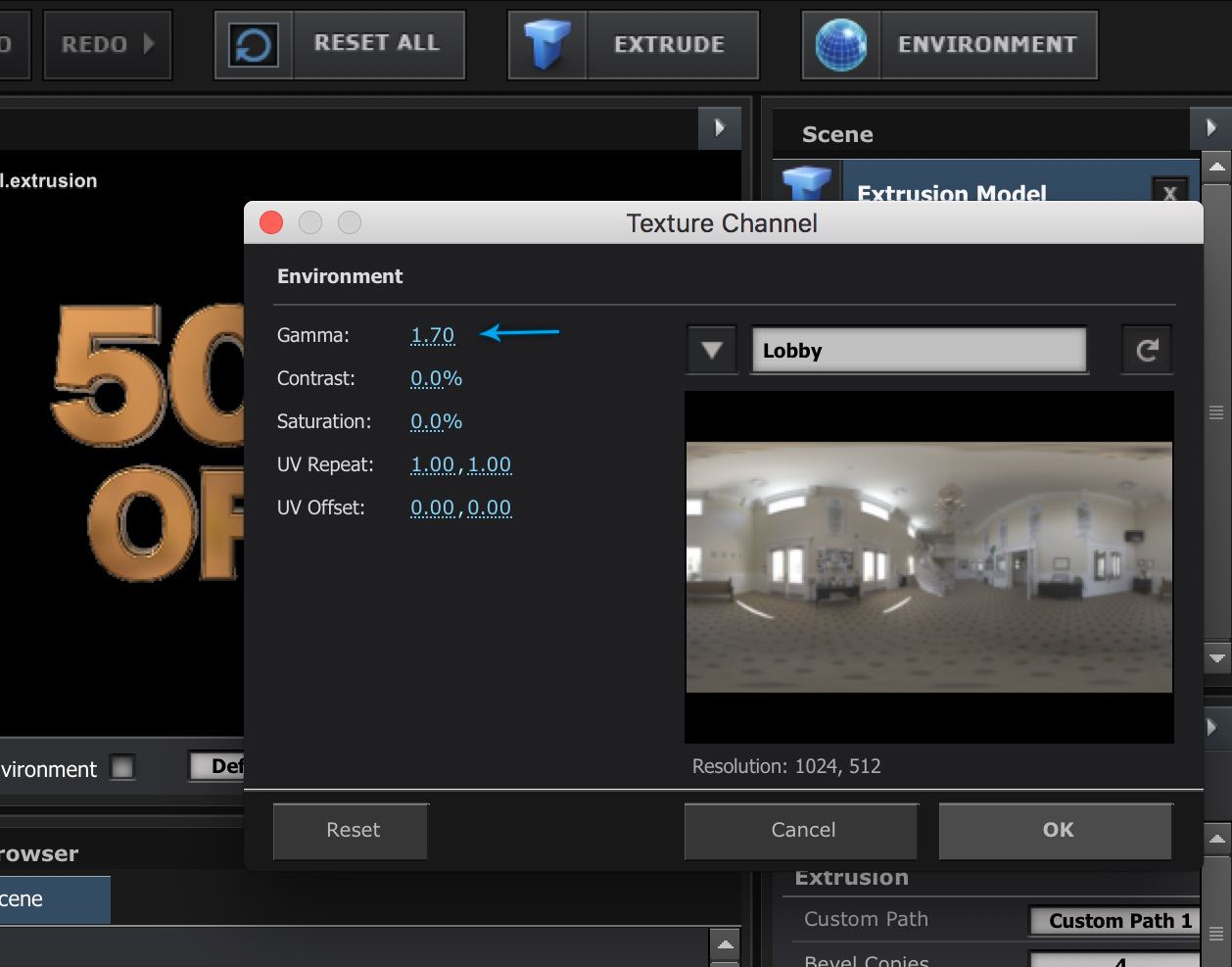Image resolution: width=1232 pixels, height=967 pixels.
Task: Click the blue Extrude T icon
Action: pyautogui.click(x=547, y=45)
